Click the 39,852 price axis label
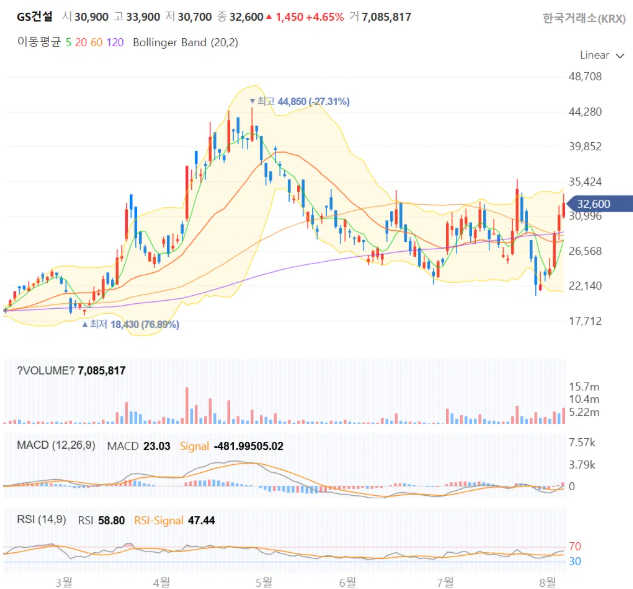This screenshot has width=633, height=589. point(585,146)
